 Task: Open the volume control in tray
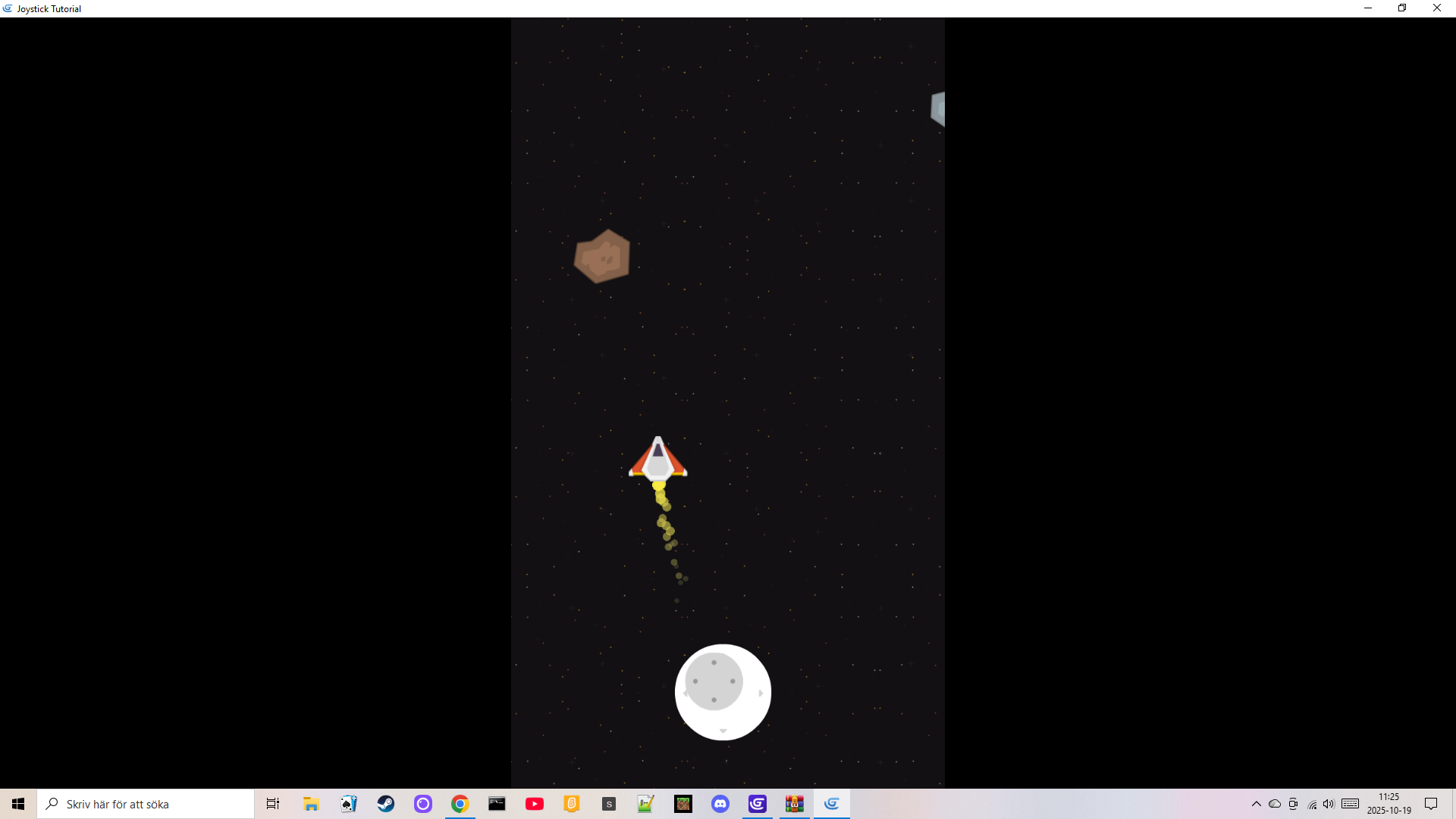(x=1329, y=804)
